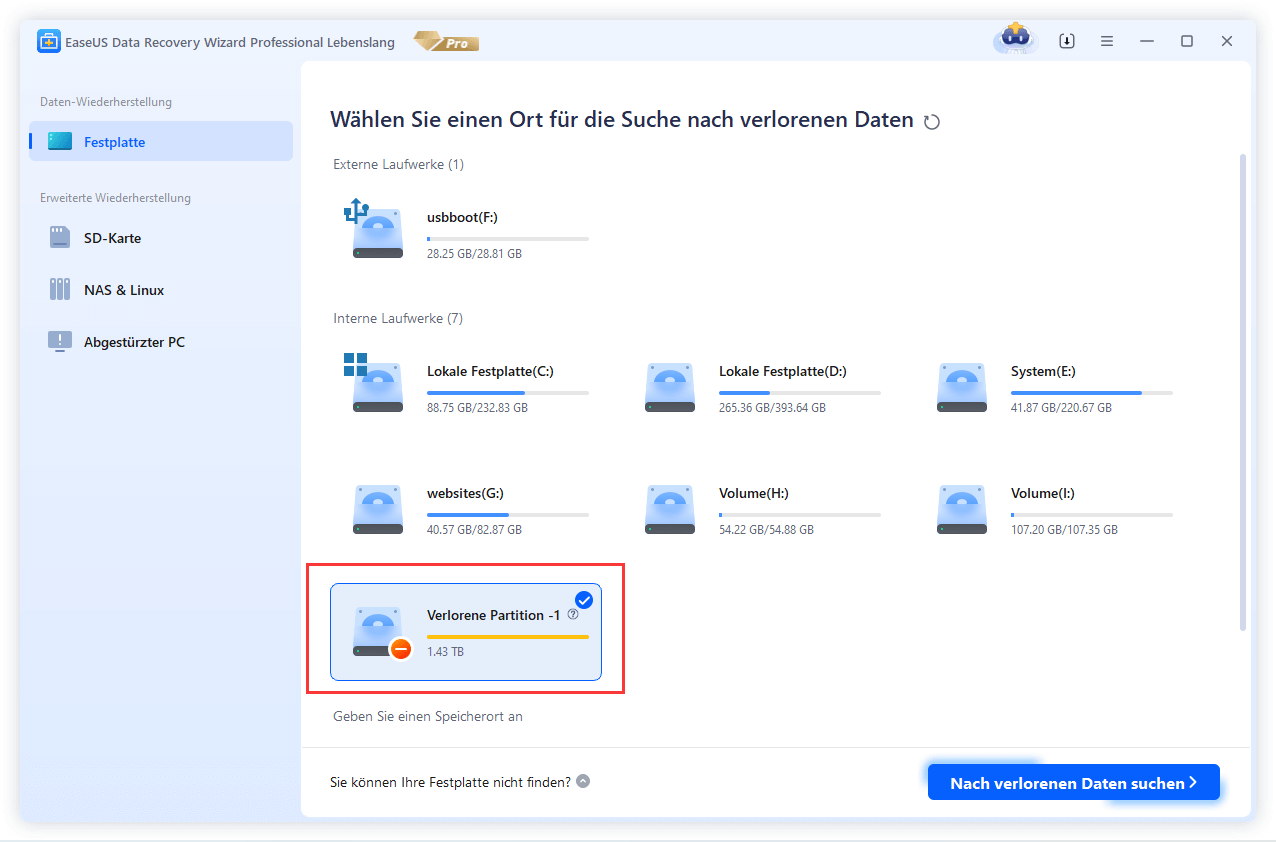Click the download/update icon in title bar
Screen dimensions: 1276x842
1067,41
